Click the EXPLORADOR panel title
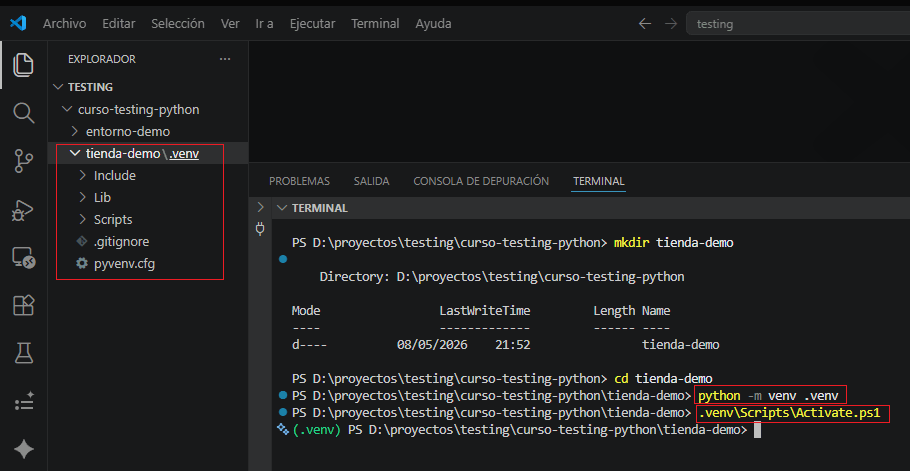This screenshot has height=471, width=910. click(102, 59)
